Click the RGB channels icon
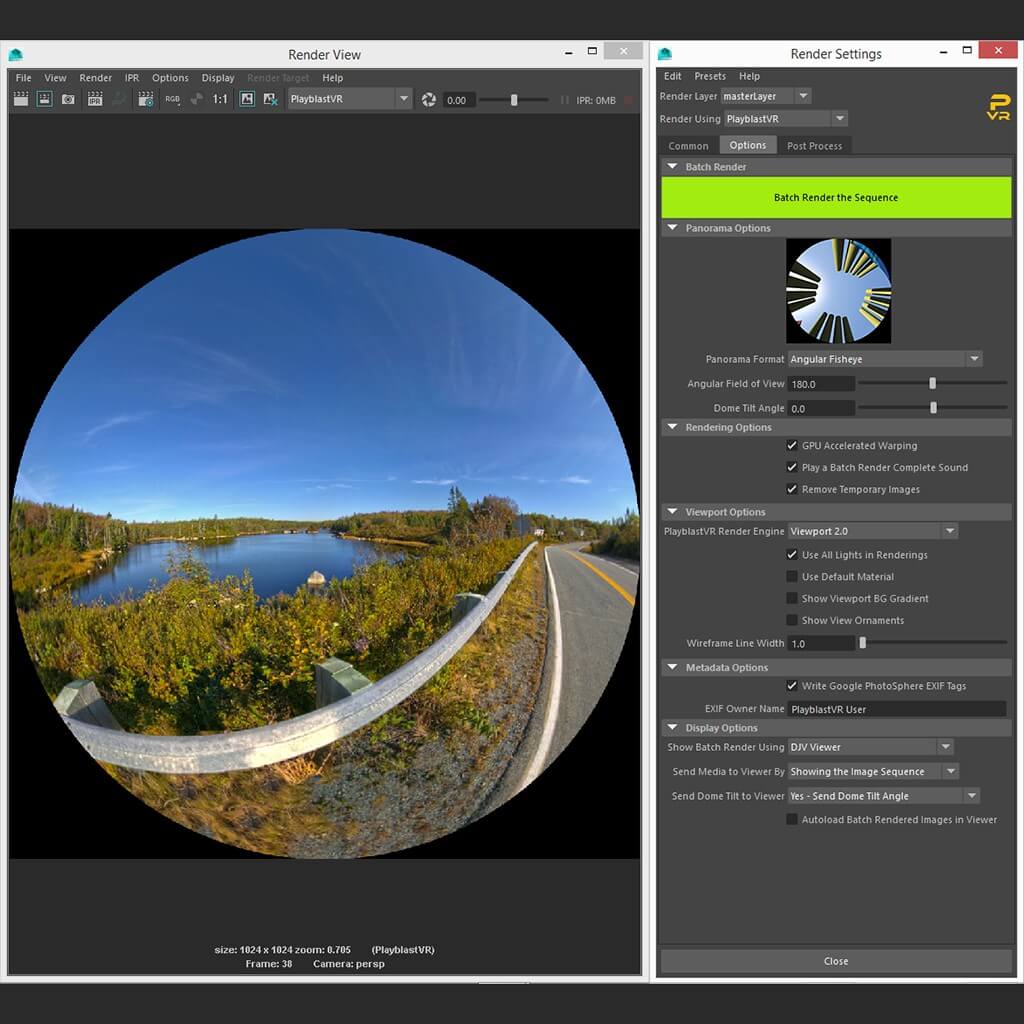The width and height of the screenshot is (1024, 1024). [x=172, y=99]
